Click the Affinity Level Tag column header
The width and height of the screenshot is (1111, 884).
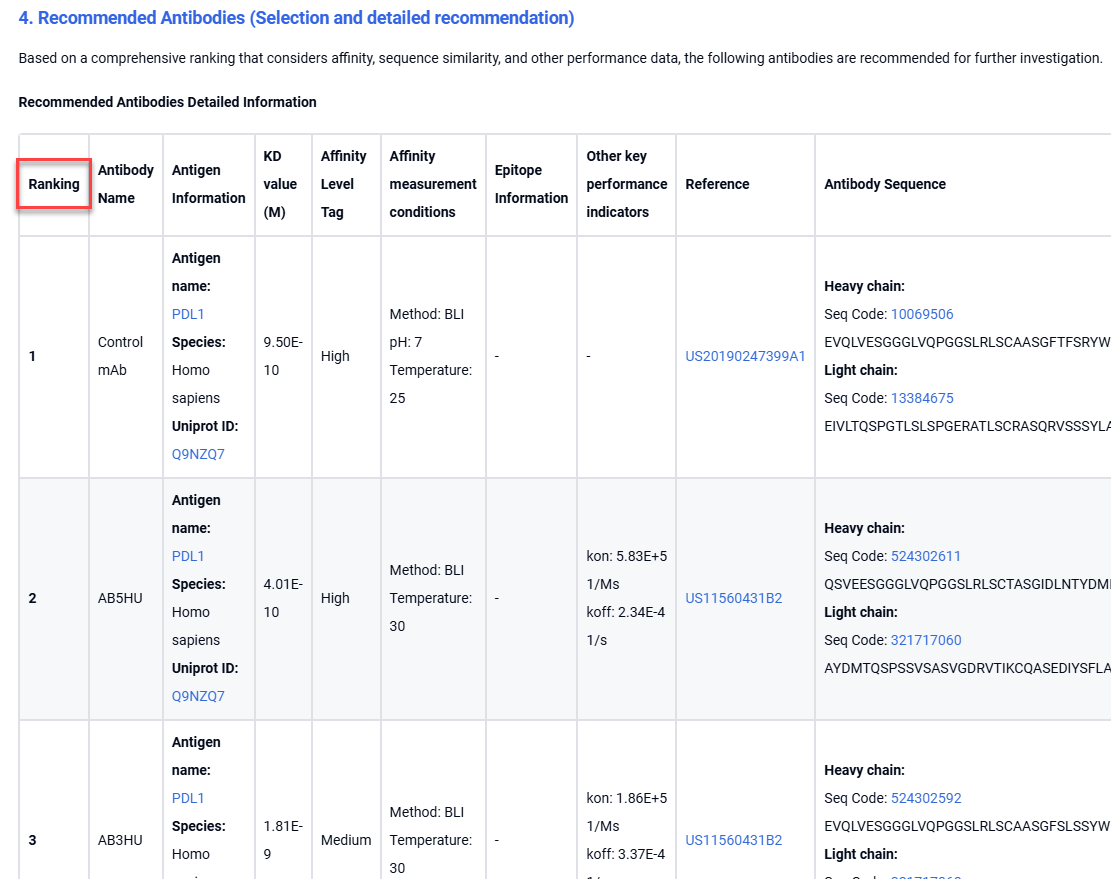tap(343, 184)
